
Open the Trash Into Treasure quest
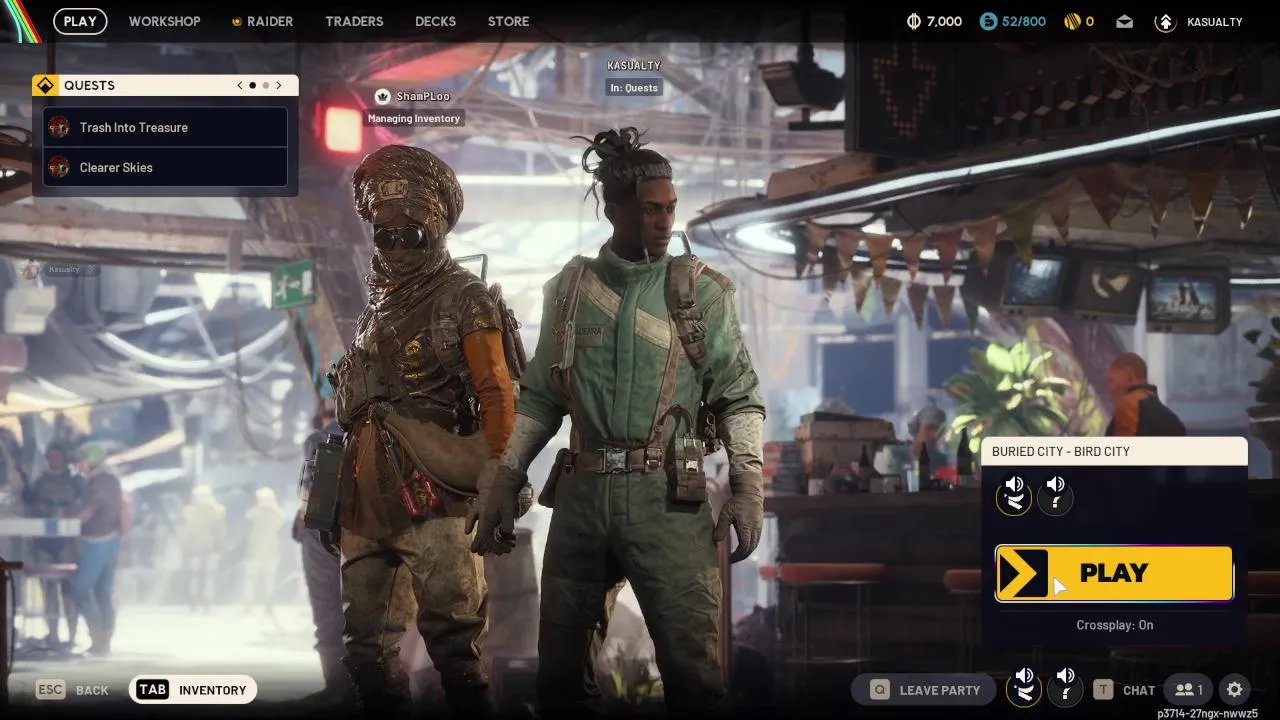[x=165, y=127]
